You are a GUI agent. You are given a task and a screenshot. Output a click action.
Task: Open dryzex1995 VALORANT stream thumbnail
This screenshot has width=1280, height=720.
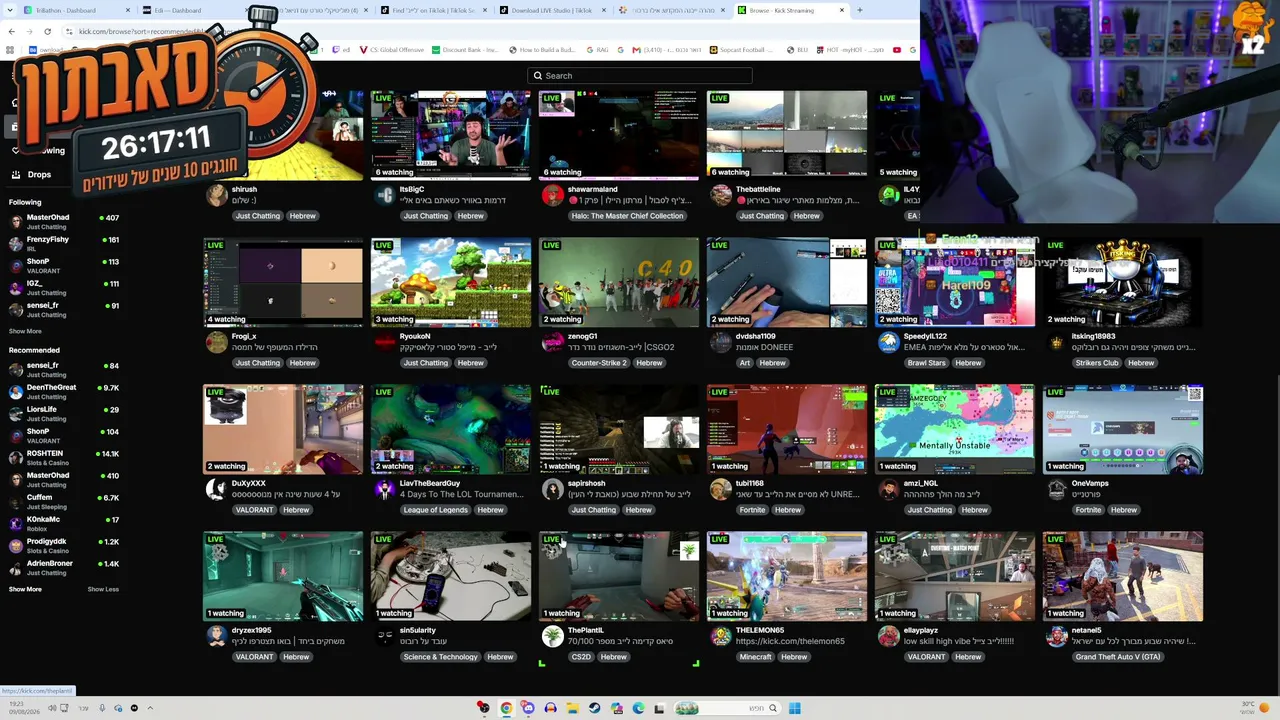(x=283, y=577)
